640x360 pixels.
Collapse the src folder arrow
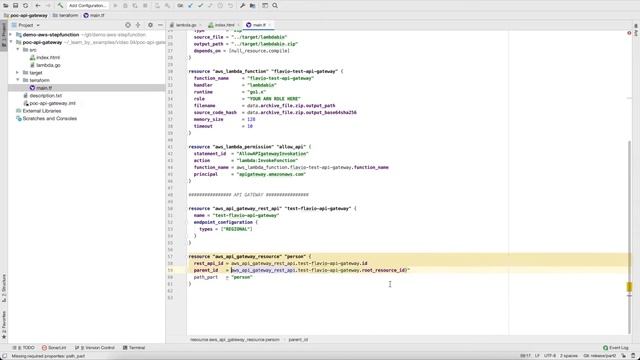(x=18, y=50)
